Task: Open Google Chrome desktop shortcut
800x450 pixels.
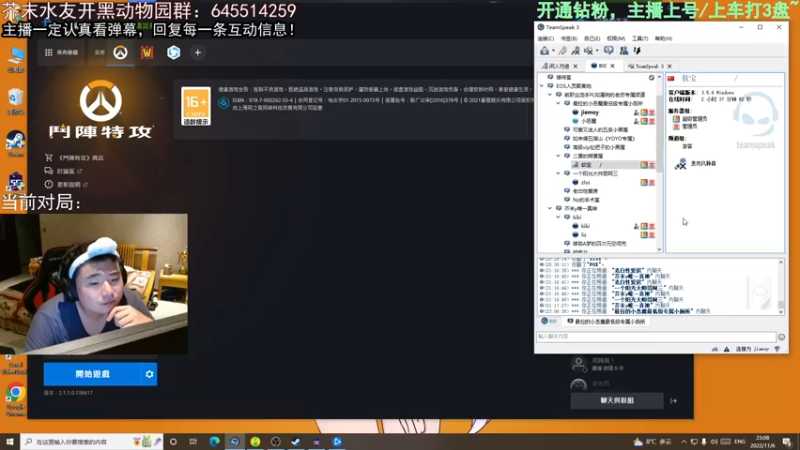Action: click(15, 399)
